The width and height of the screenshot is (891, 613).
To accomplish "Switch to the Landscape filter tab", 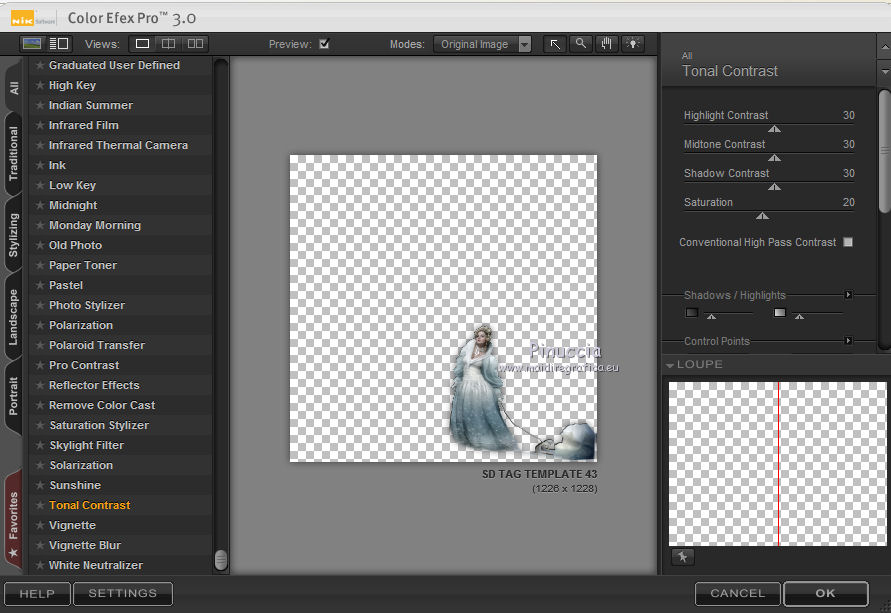I will coord(13,318).
